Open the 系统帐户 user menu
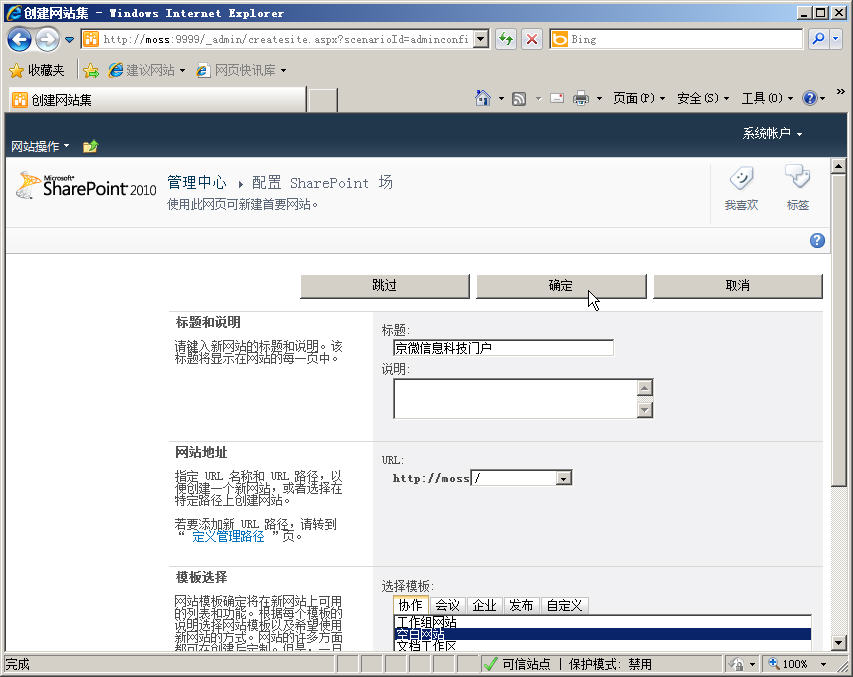Screen dimensions: 853x677 click(x=772, y=133)
